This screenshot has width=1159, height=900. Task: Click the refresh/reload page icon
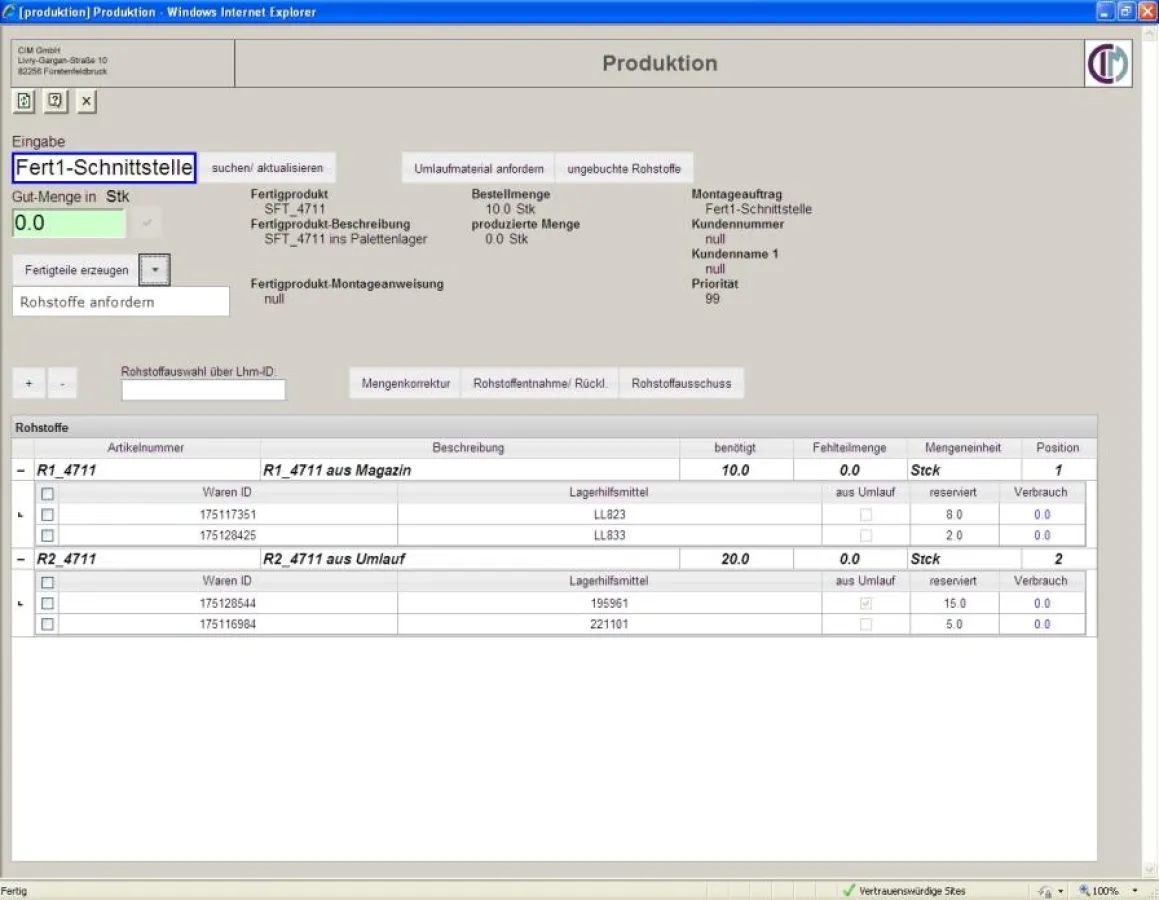(x=22, y=101)
